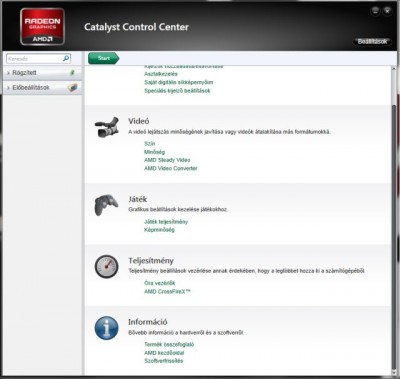Click the Videó section heading
Image resolution: width=400 pixels, height=379 pixels.
[139, 121]
